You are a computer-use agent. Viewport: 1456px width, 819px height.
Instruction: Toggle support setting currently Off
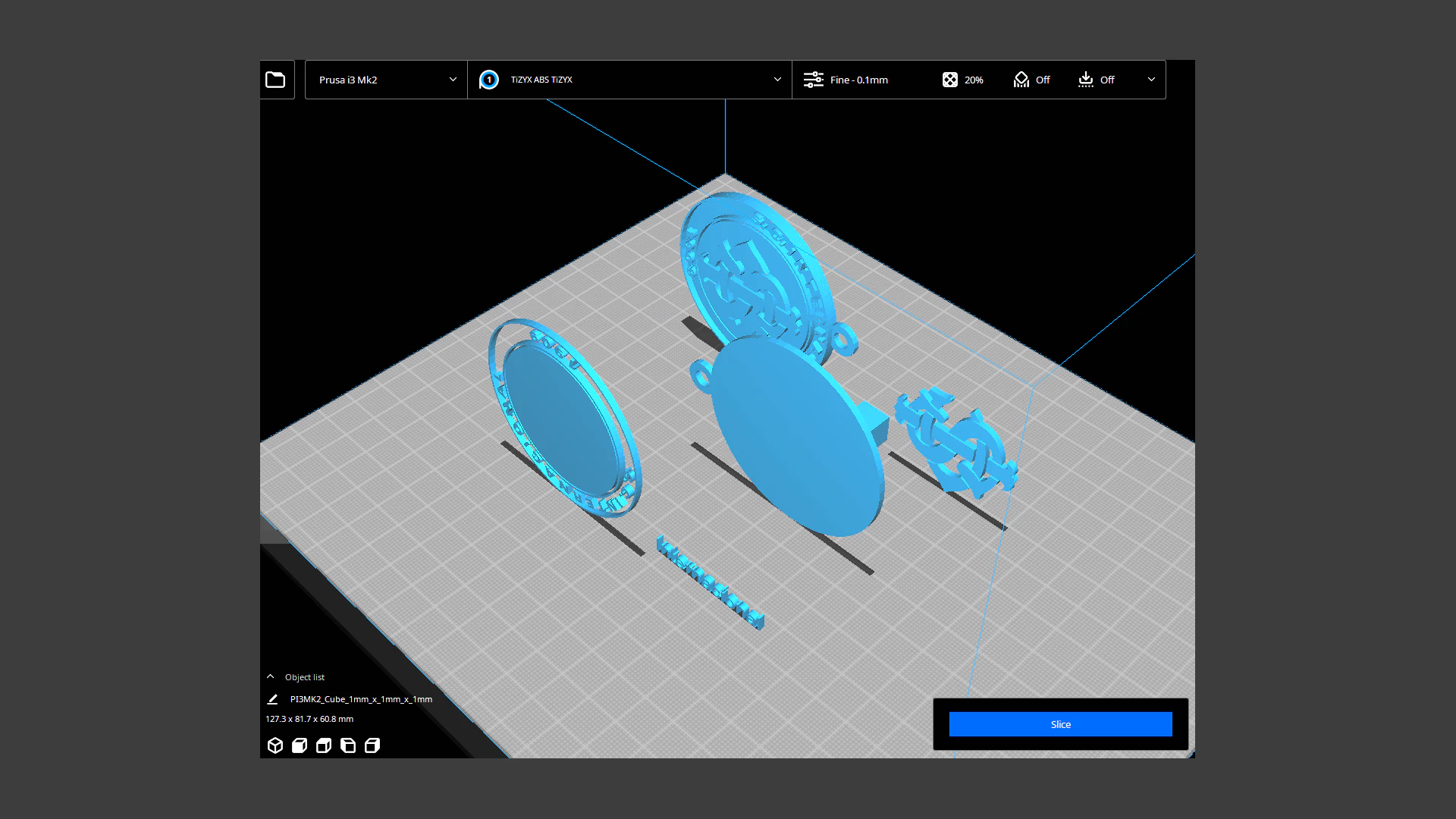pos(1032,80)
